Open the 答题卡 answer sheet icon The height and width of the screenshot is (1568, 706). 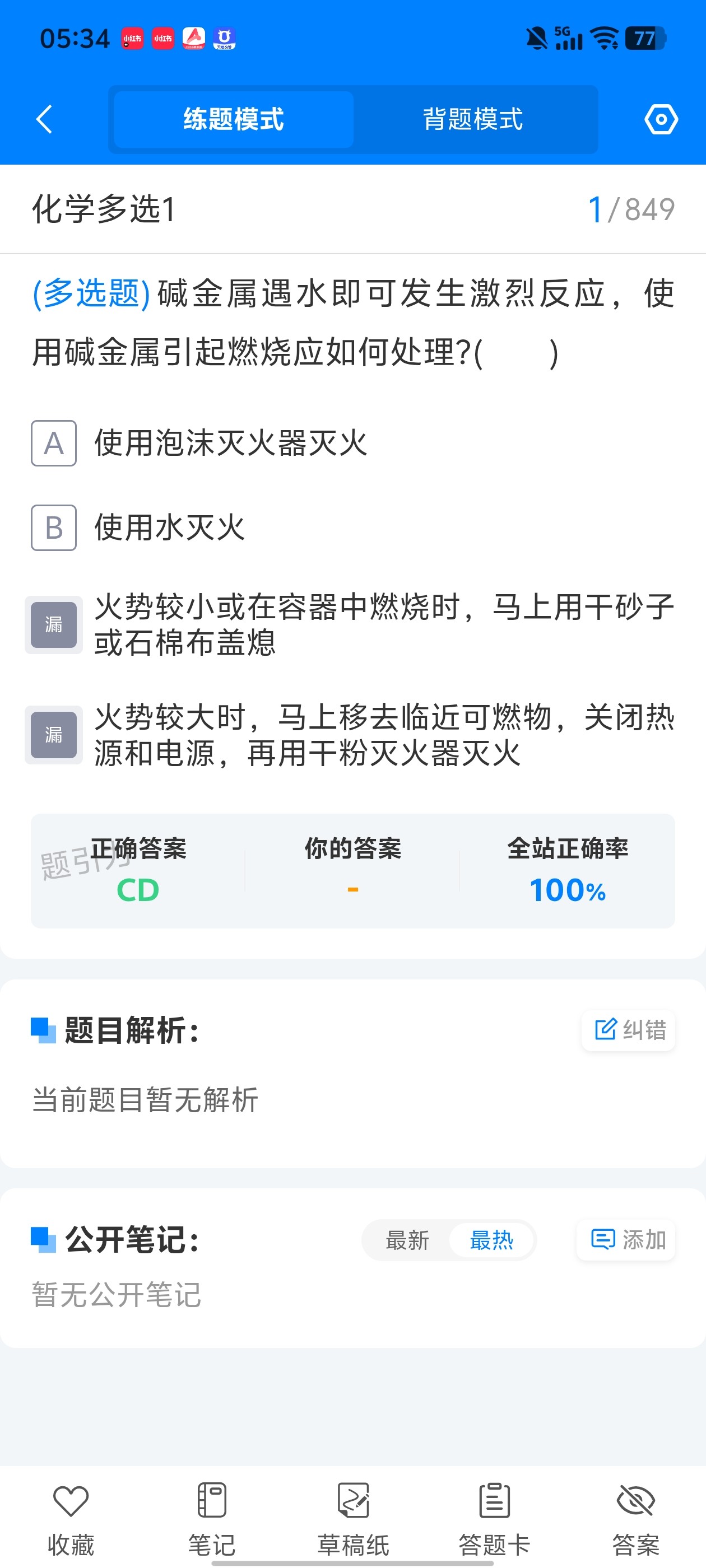tap(494, 1500)
